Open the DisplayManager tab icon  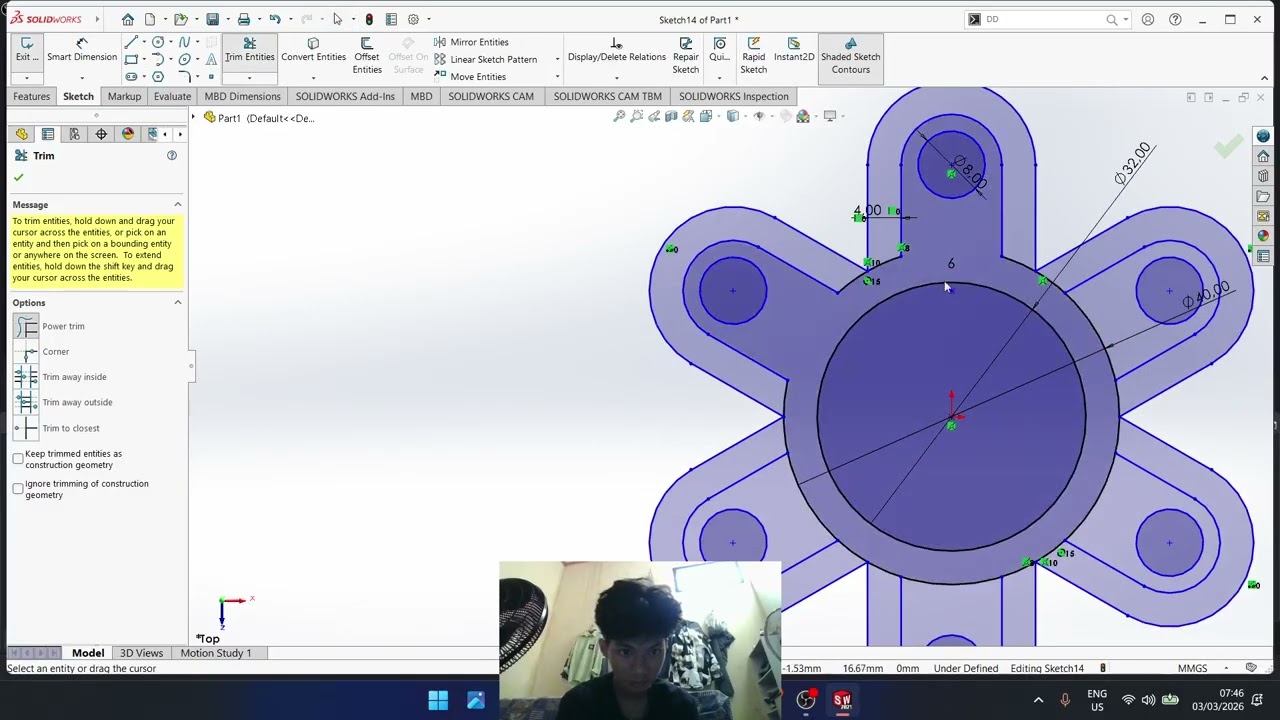(127, 134)
